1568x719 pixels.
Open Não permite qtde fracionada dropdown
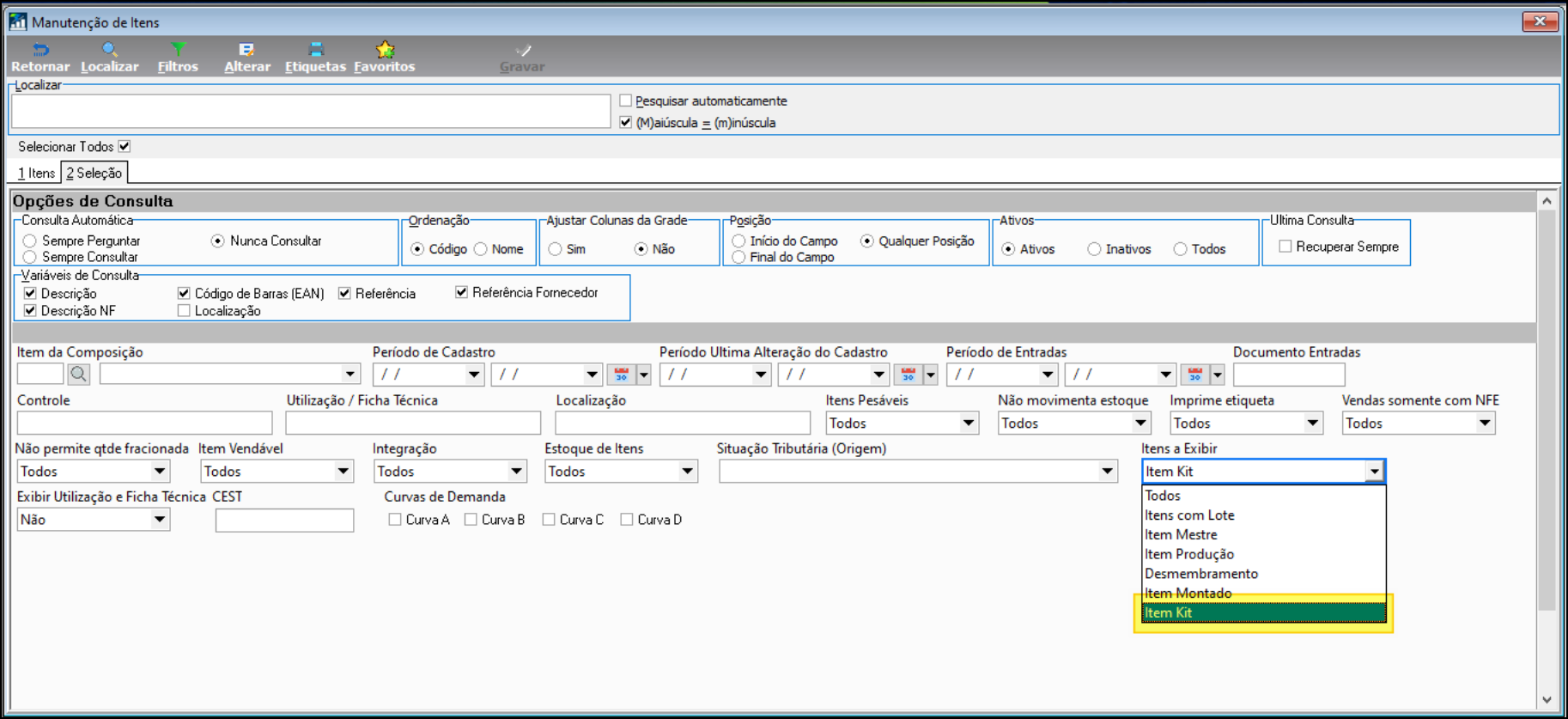(160, 471)
